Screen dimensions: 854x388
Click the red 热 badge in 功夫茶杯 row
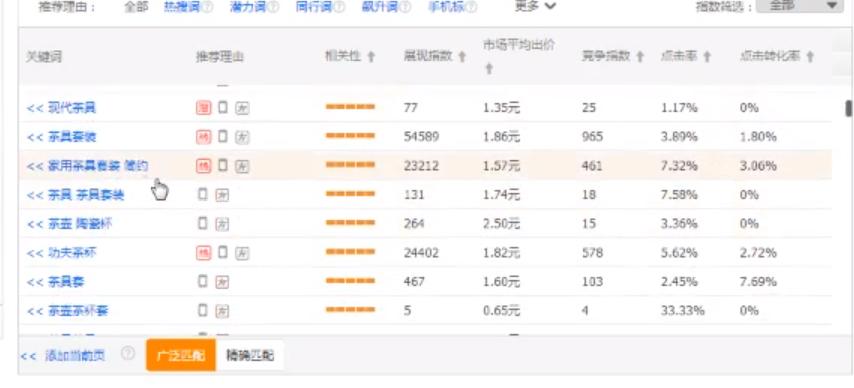pos(204,253)
